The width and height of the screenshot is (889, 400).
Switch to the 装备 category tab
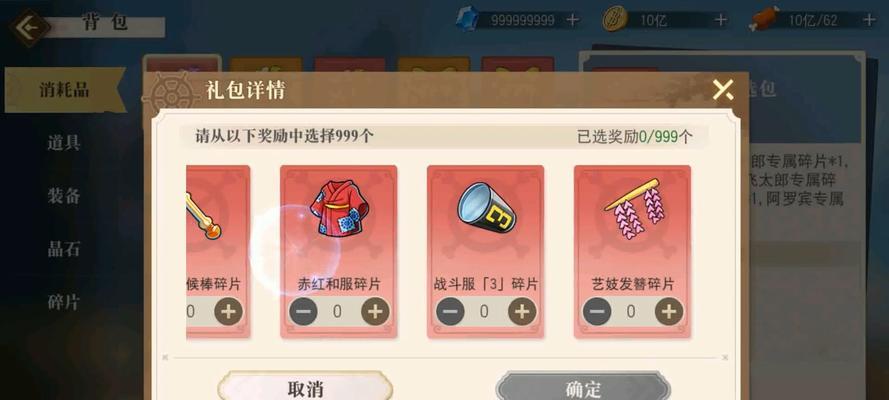click(x=64, y=196)
